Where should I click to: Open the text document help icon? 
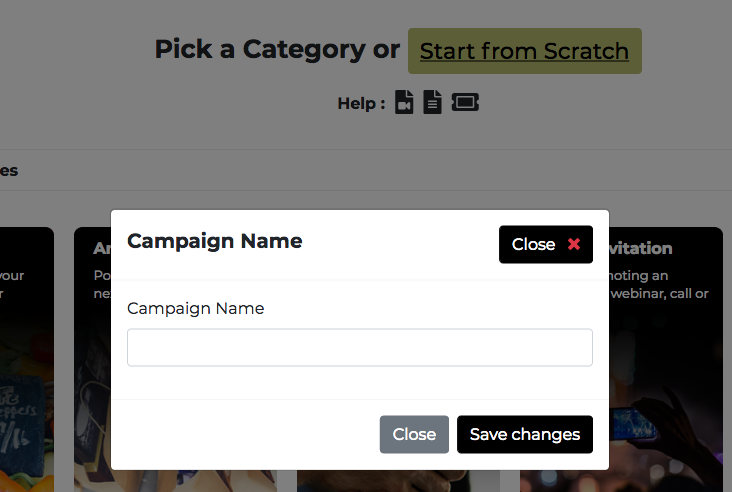[432, 102]
